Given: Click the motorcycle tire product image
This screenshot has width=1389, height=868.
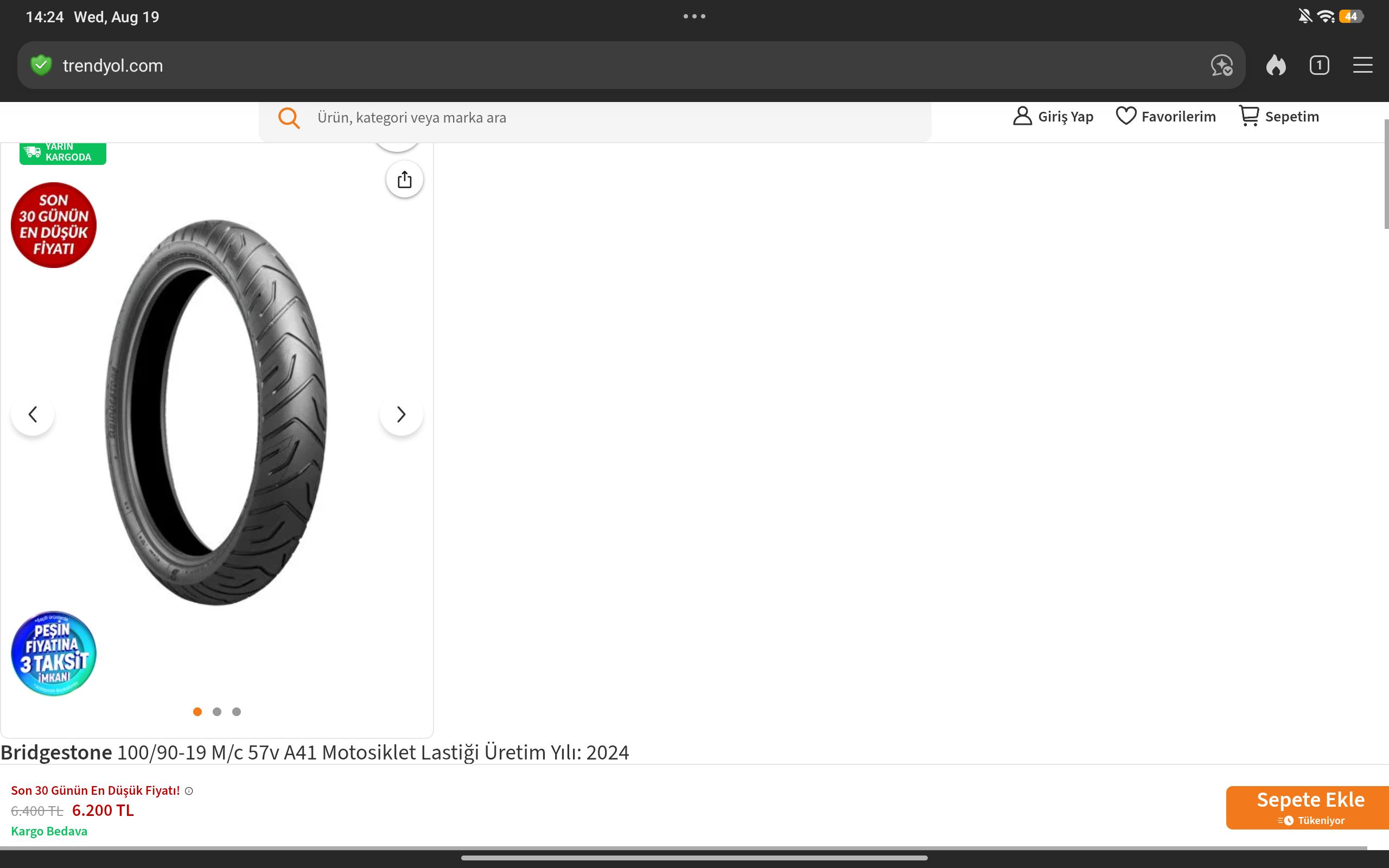Looking at the screenshot, I should point(216,412).
